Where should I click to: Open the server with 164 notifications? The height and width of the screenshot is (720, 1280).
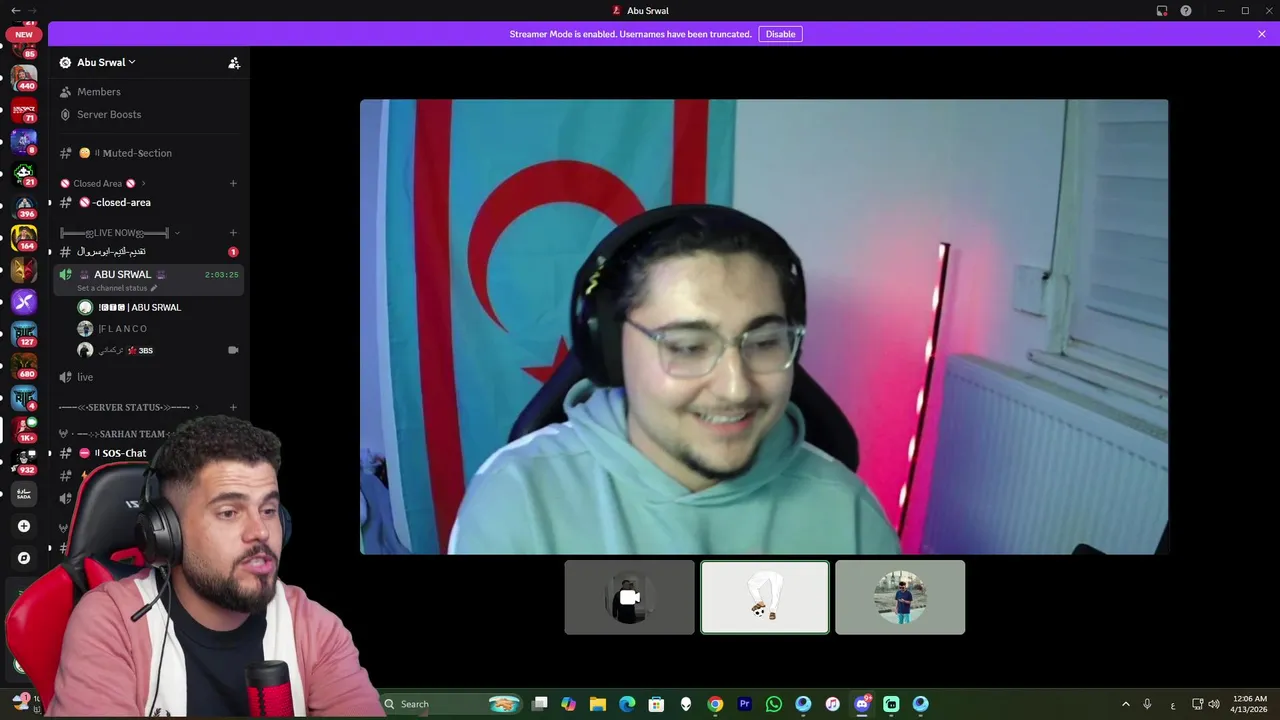[x=24, y=237]
